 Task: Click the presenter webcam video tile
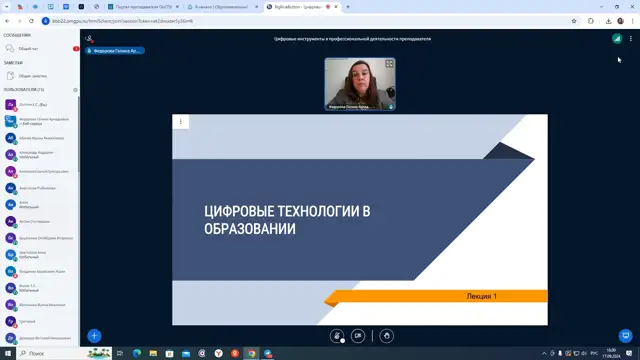pos(360,84)
